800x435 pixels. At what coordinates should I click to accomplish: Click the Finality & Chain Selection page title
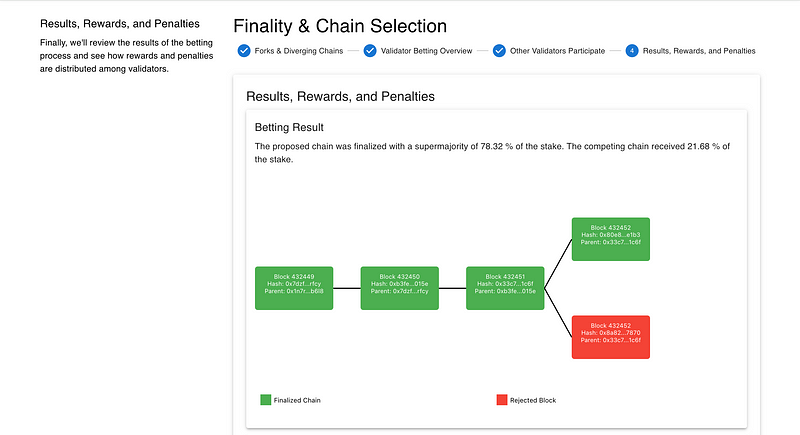coord(340,26)
